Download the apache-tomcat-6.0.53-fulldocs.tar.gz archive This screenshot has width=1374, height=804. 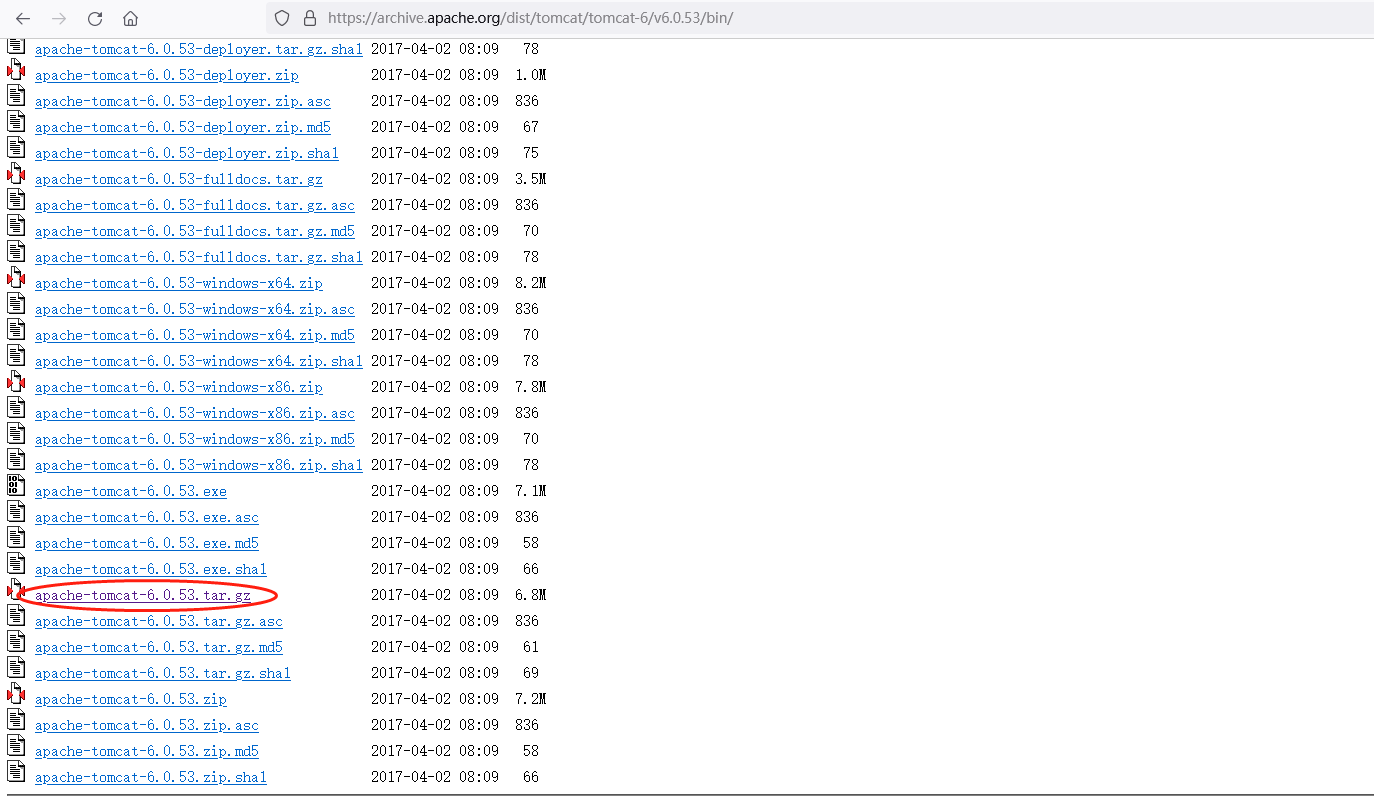[179, 179]
